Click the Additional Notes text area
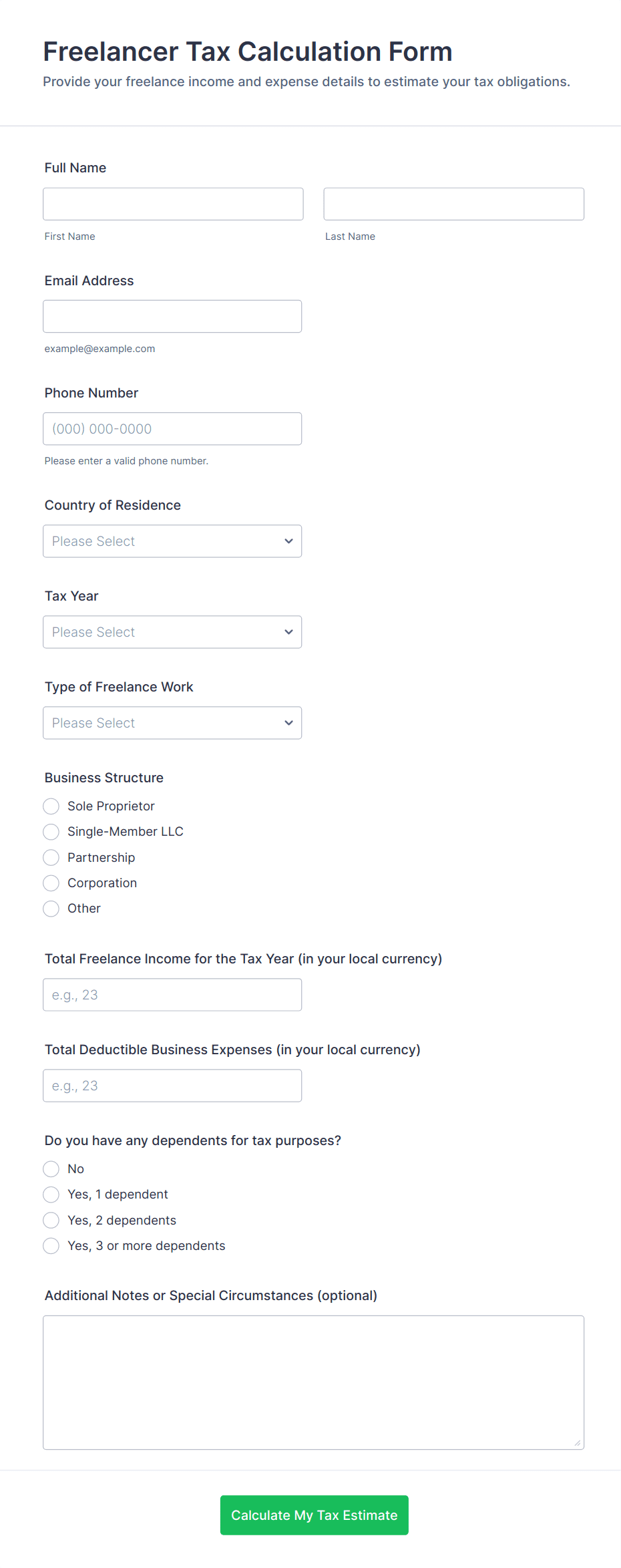This screenshot has height=1568, width=621. pyautogui.click(x=313, y=1382)
